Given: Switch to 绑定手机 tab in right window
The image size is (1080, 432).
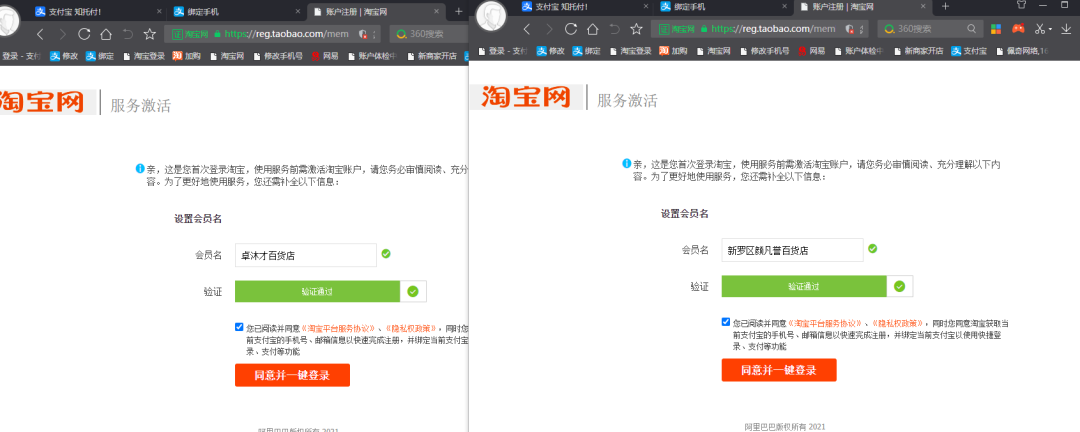Looking at the screenshot, I should [x=723, y=7].
